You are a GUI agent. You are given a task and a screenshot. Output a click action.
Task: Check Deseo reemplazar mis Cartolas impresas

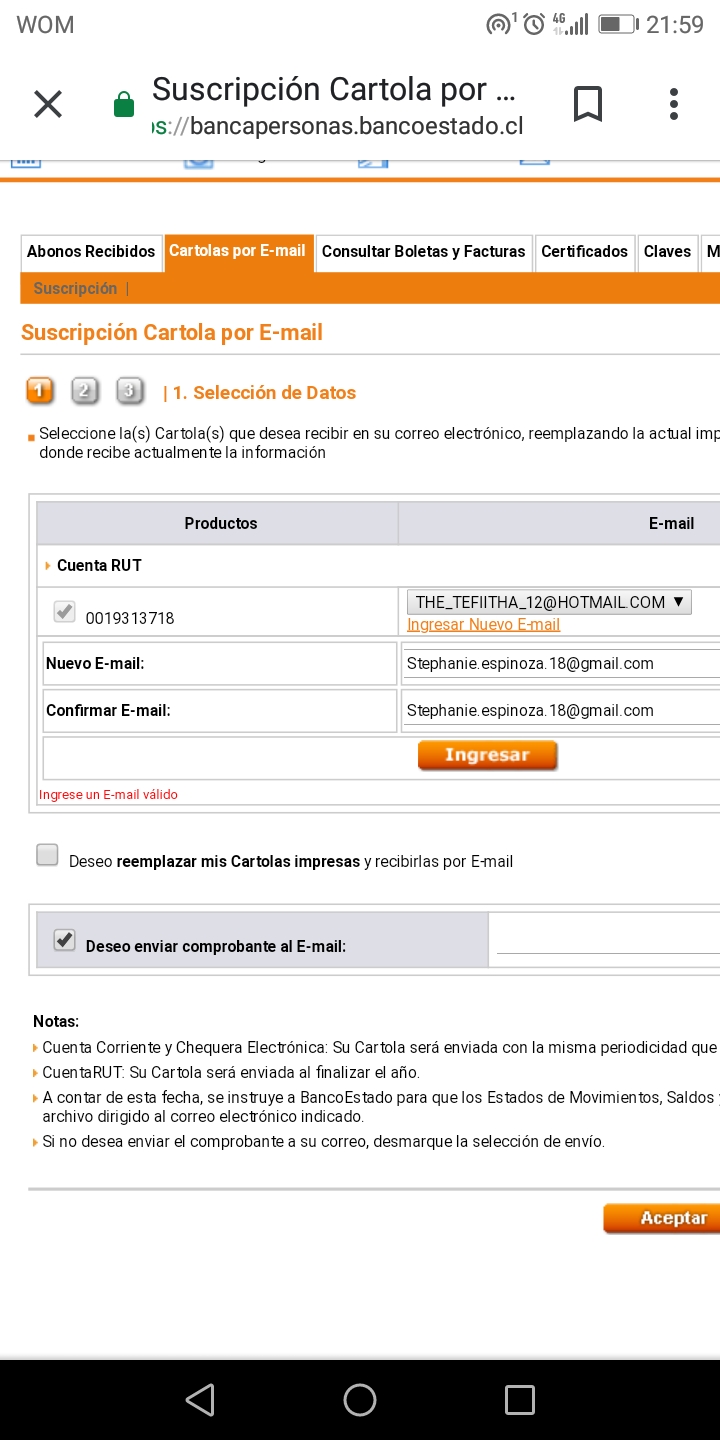[47, 855]
